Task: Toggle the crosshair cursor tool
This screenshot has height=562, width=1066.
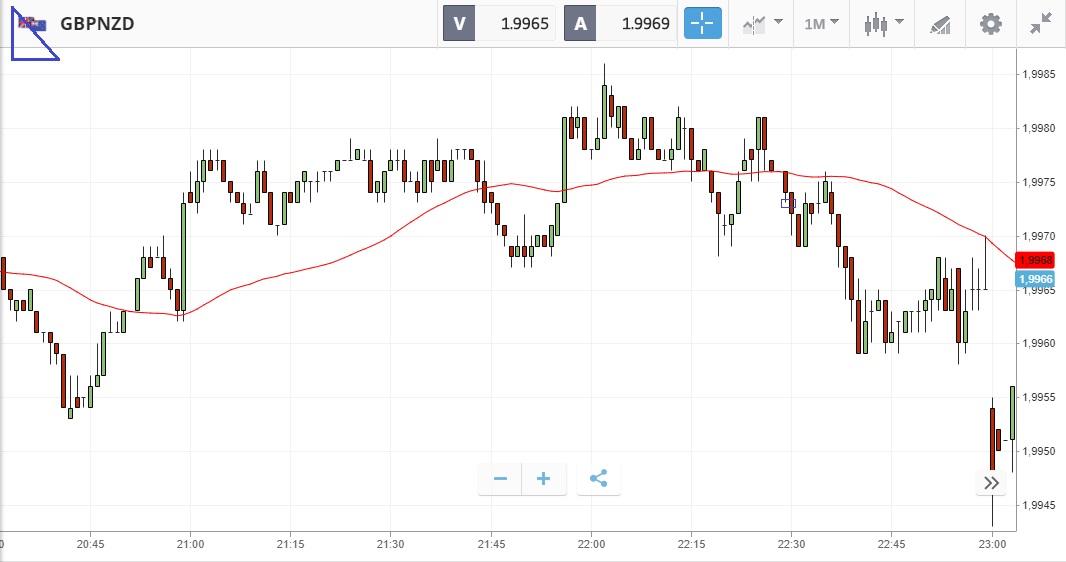Action: point(702,23)
